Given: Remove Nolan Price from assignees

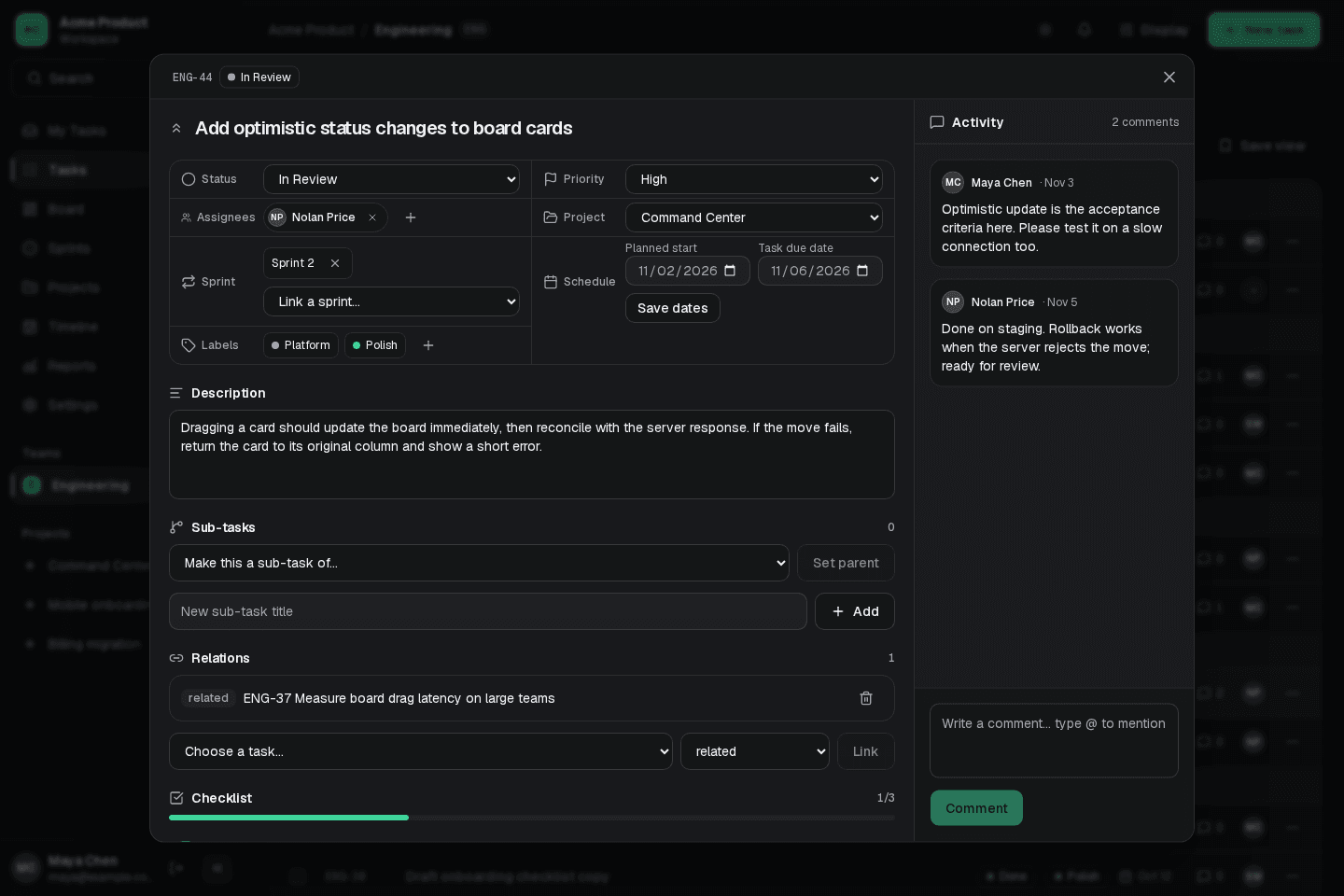Looking at the screenshot, I should [x=372, y=217].
